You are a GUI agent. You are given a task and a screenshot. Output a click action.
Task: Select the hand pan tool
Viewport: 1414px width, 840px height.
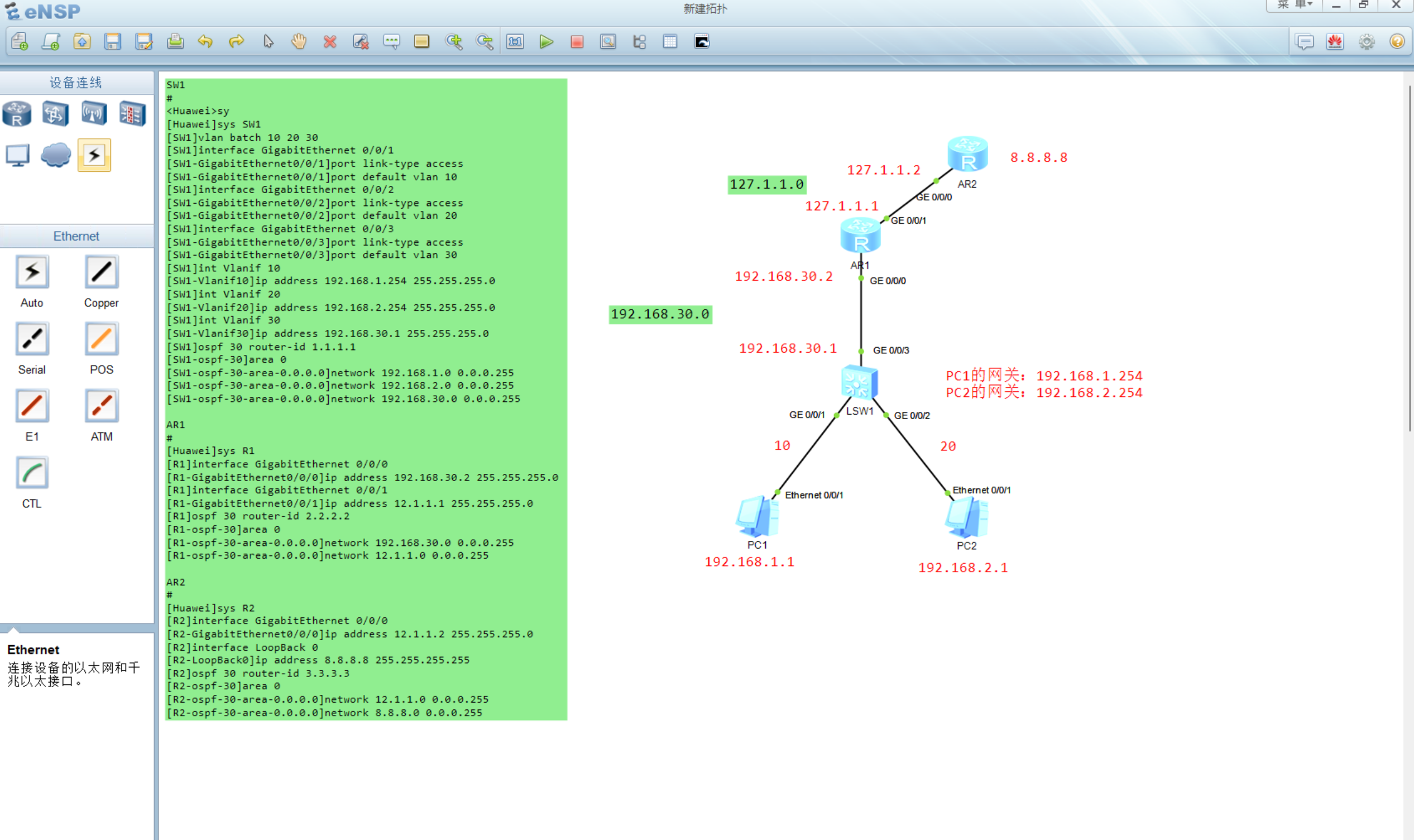point(299,42)
